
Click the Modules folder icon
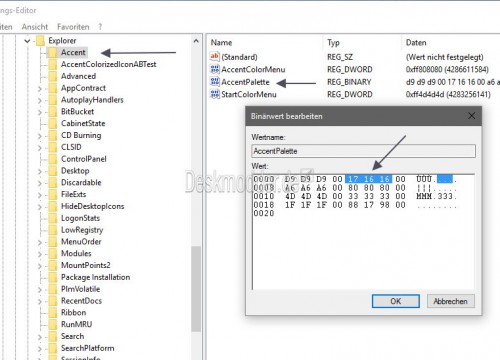(x=52, y=253)
